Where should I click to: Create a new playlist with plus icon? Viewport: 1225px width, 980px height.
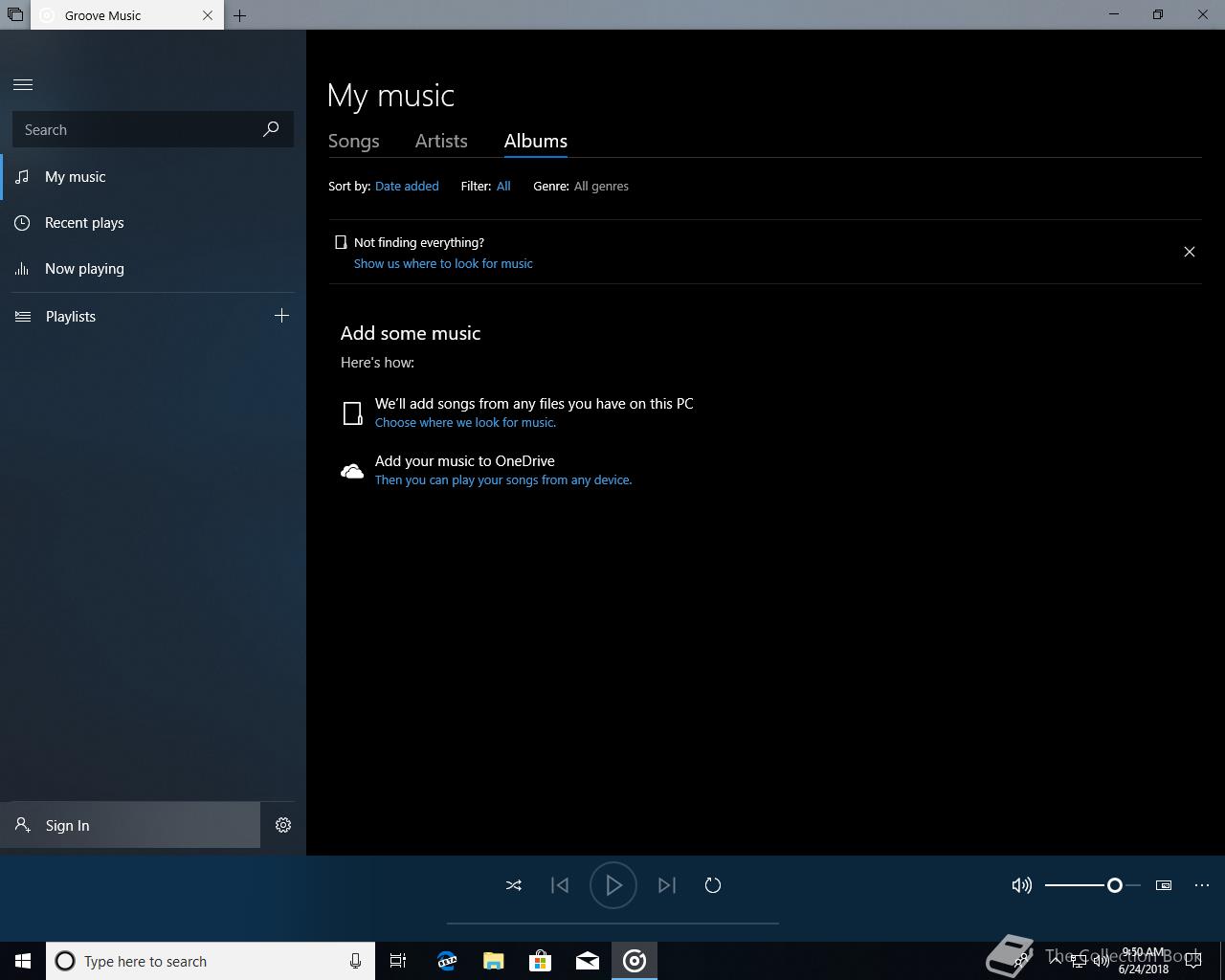point(281,316)
